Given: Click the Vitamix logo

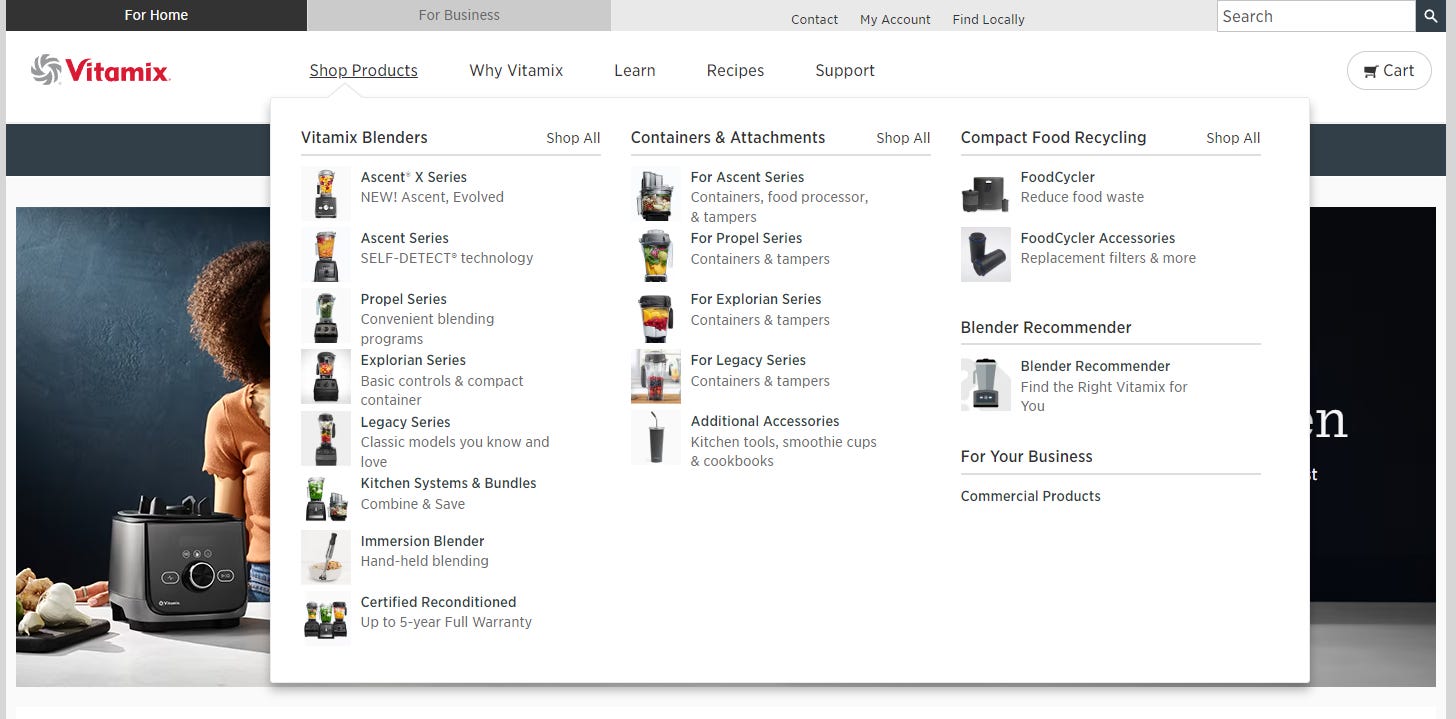Looking at the screenshot, I should tap(100, 70).
